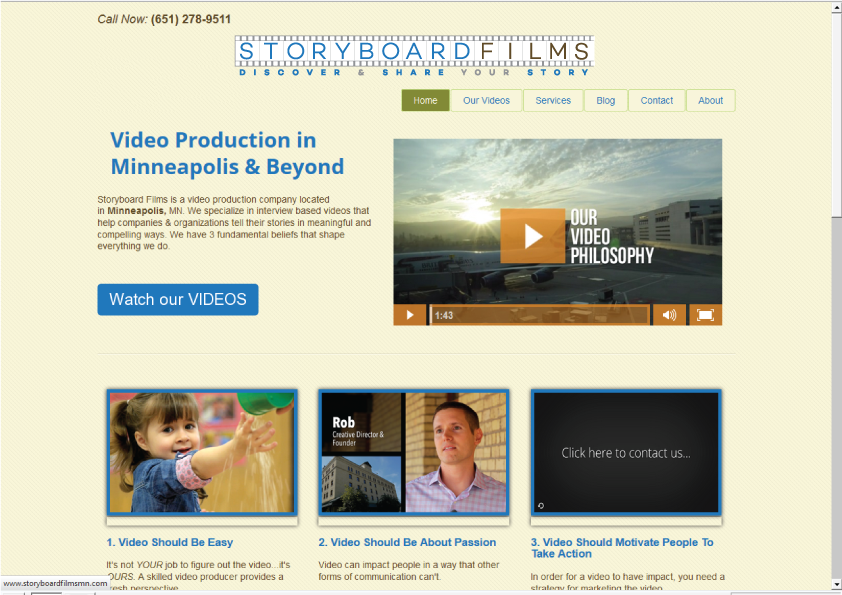The width and height of the screenshot is (842, 595).
Task: Mute the video with the speaker icon
Action: pyautogui.click(x=669, y=315)
